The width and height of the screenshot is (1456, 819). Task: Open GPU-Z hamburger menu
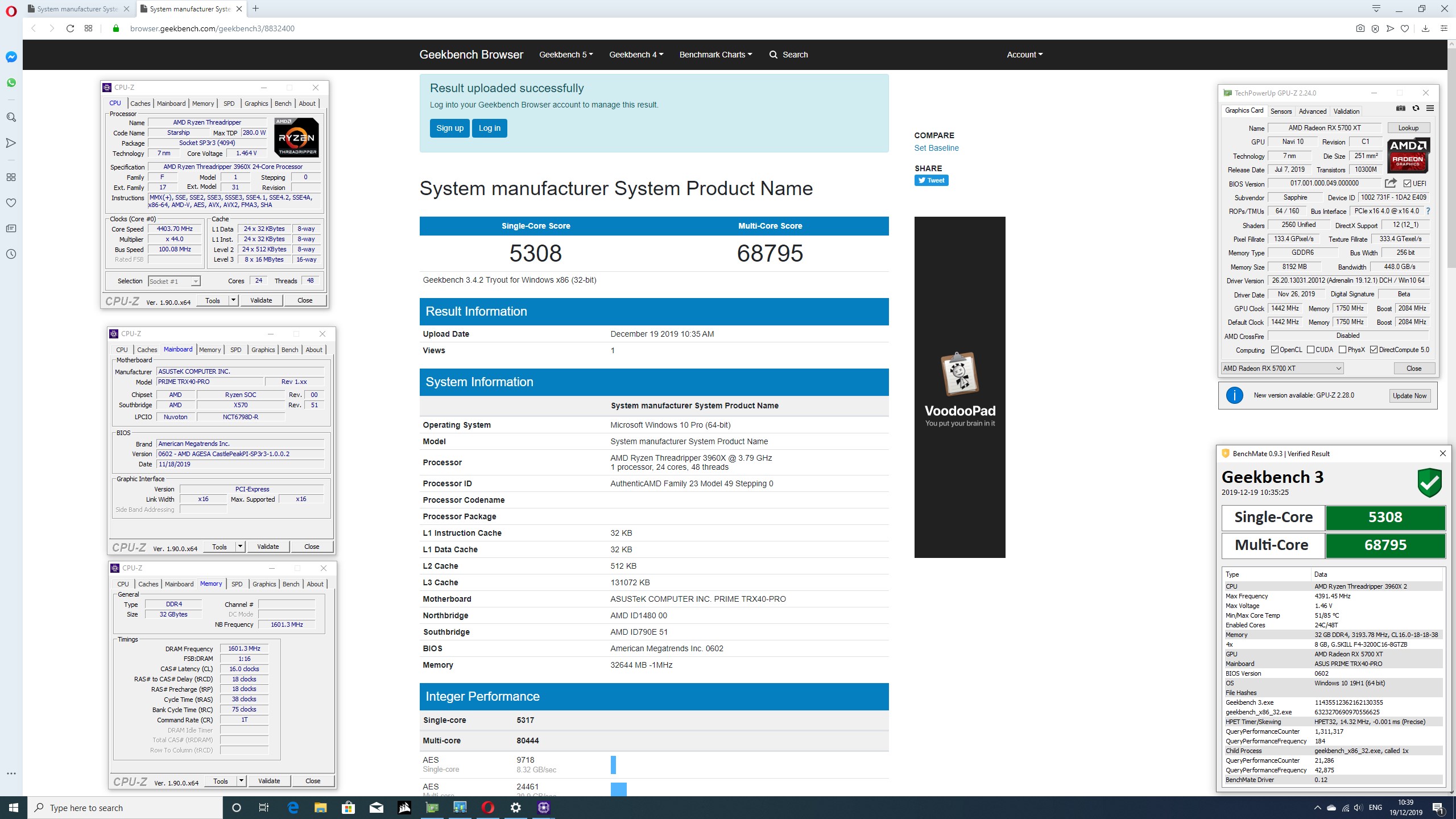(x=1430, y=109)
